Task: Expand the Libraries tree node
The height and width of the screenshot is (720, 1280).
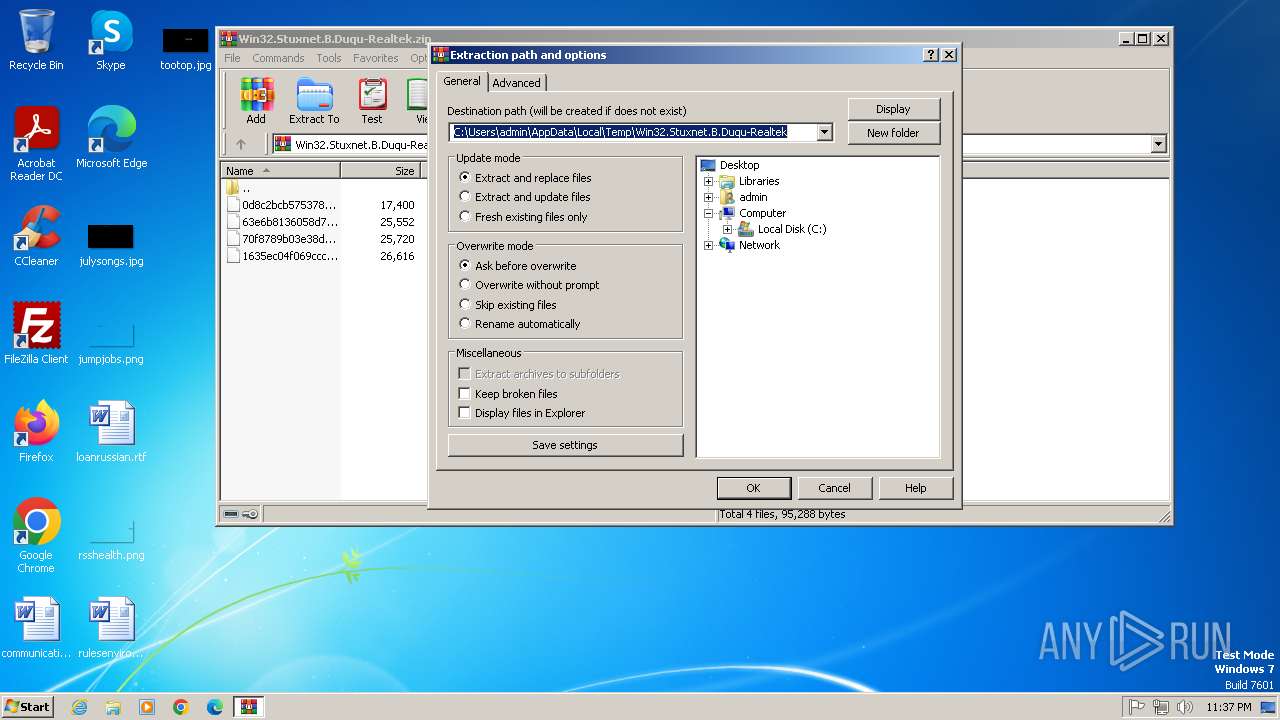Action: click(708, 181)
